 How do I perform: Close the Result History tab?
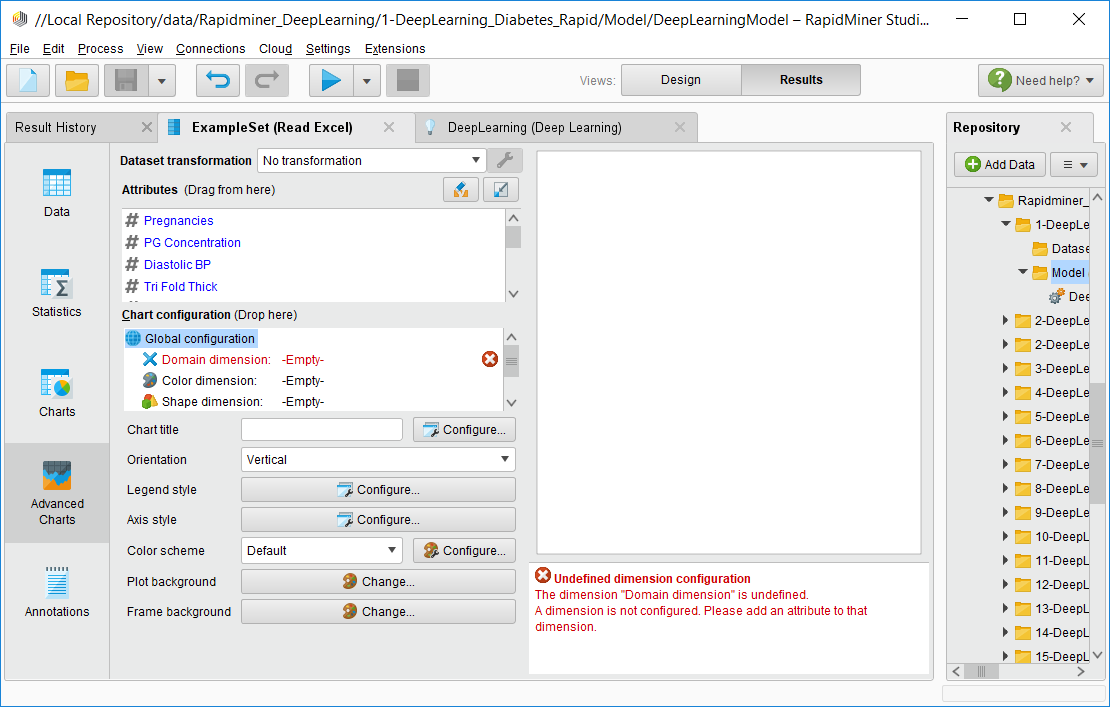(147, 127)
